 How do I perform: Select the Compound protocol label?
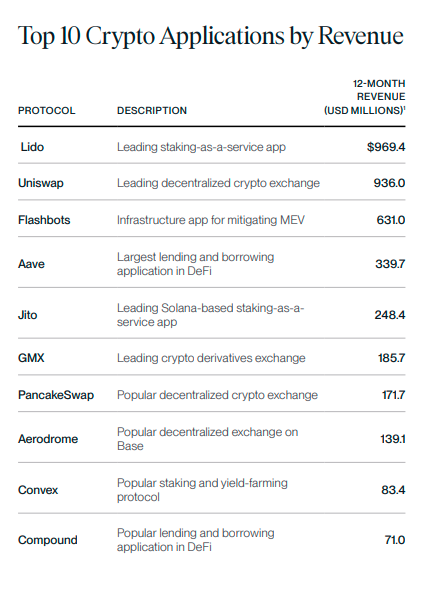click(x=48, y=540)
